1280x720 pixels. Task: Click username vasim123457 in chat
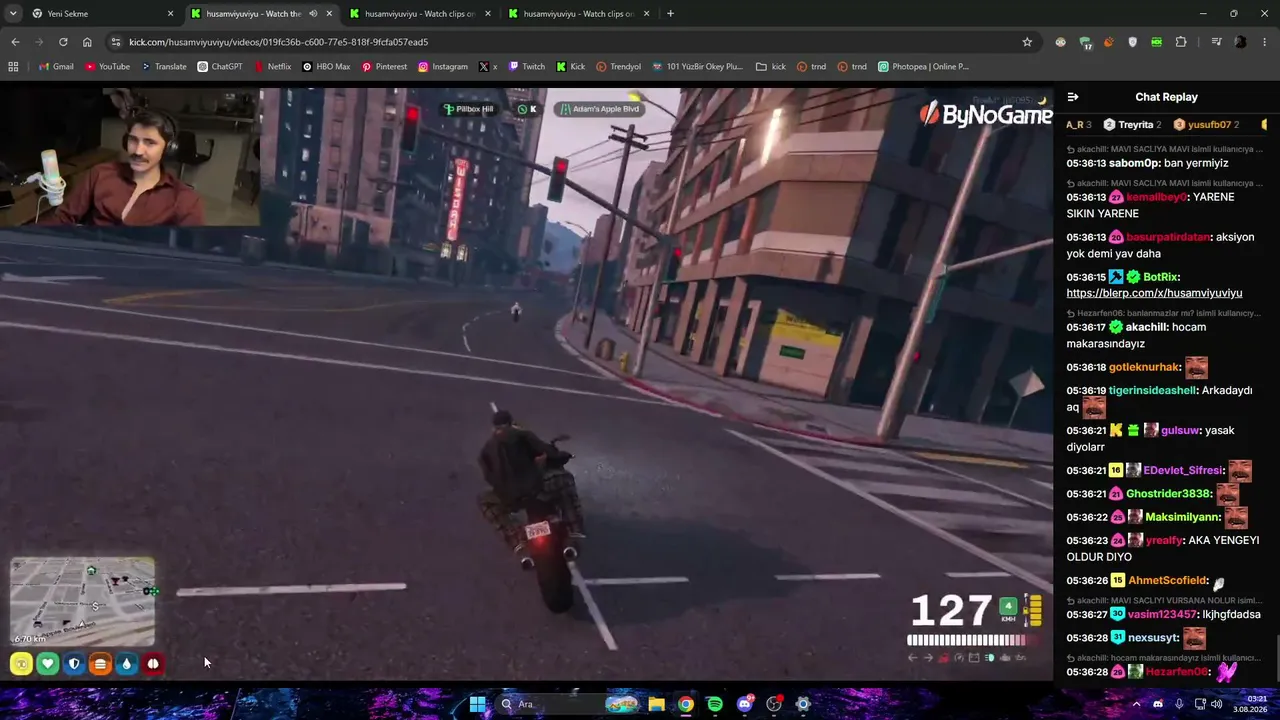1162,614
